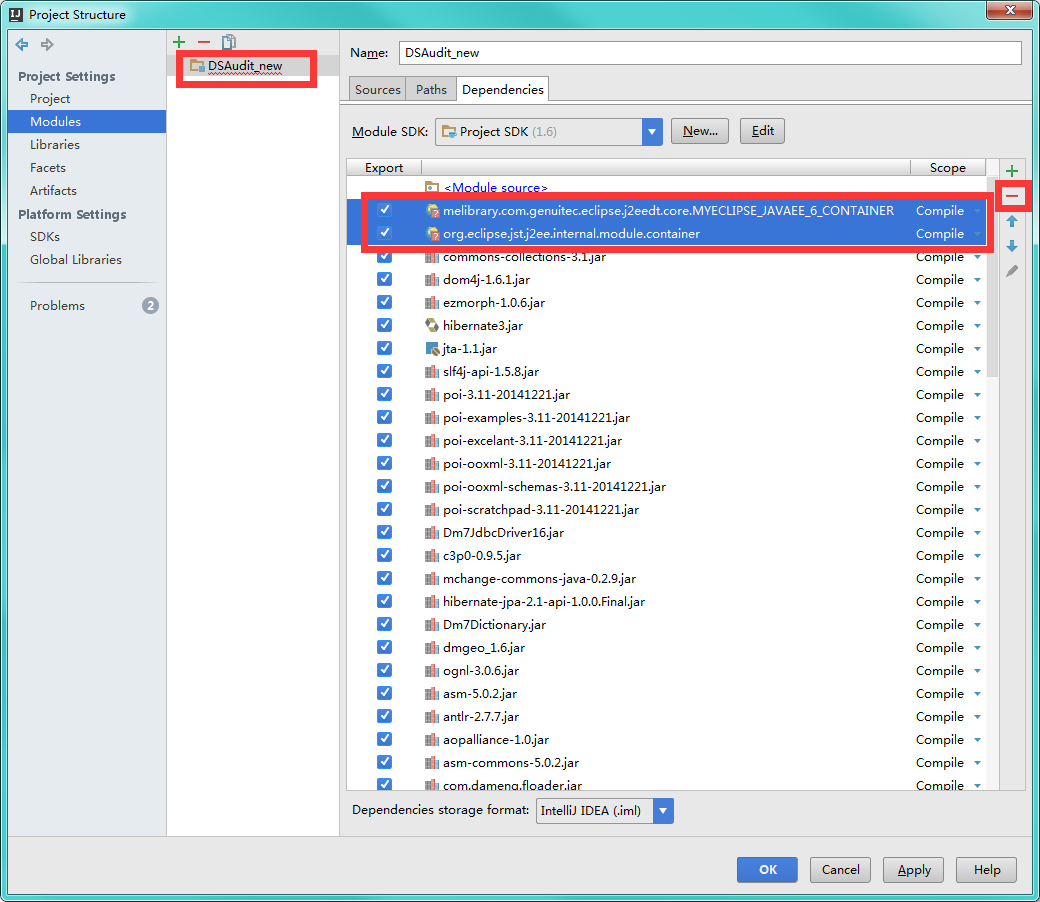
Task: Click dom4j-1.6.1.jar library icon
Action: coord(432,280)
